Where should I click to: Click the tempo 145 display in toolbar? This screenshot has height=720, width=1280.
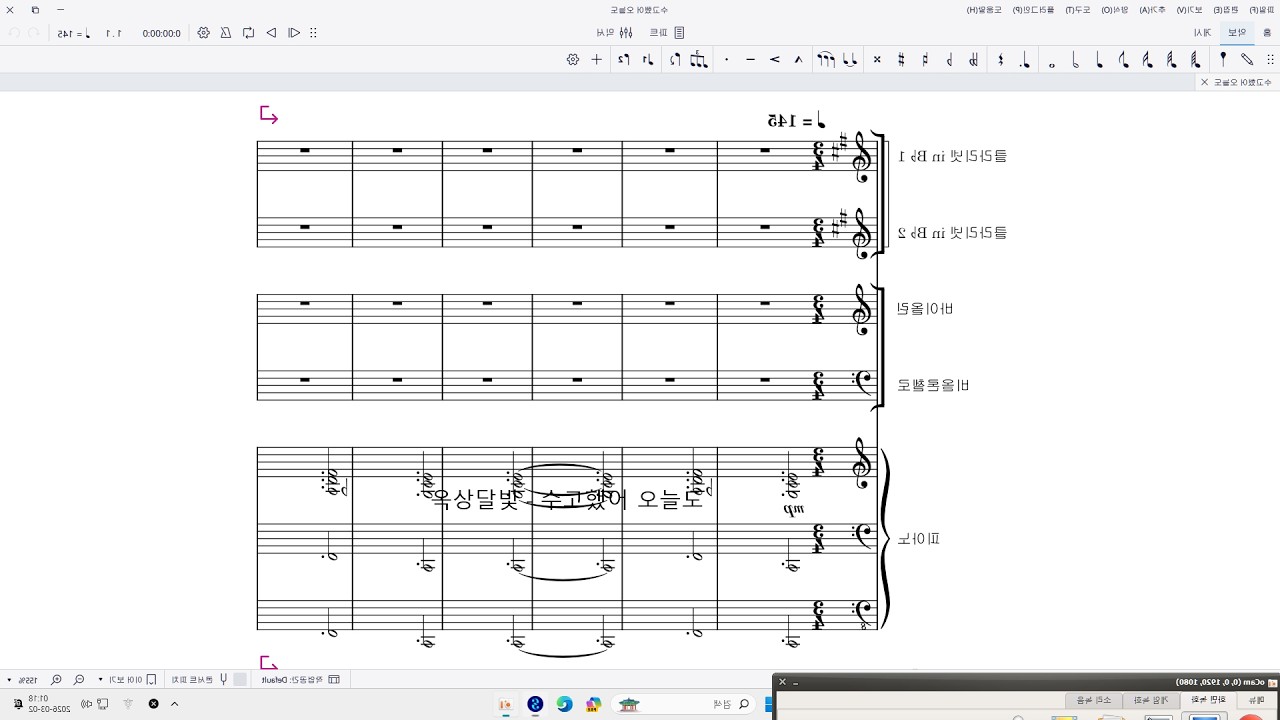coord(74,33)
